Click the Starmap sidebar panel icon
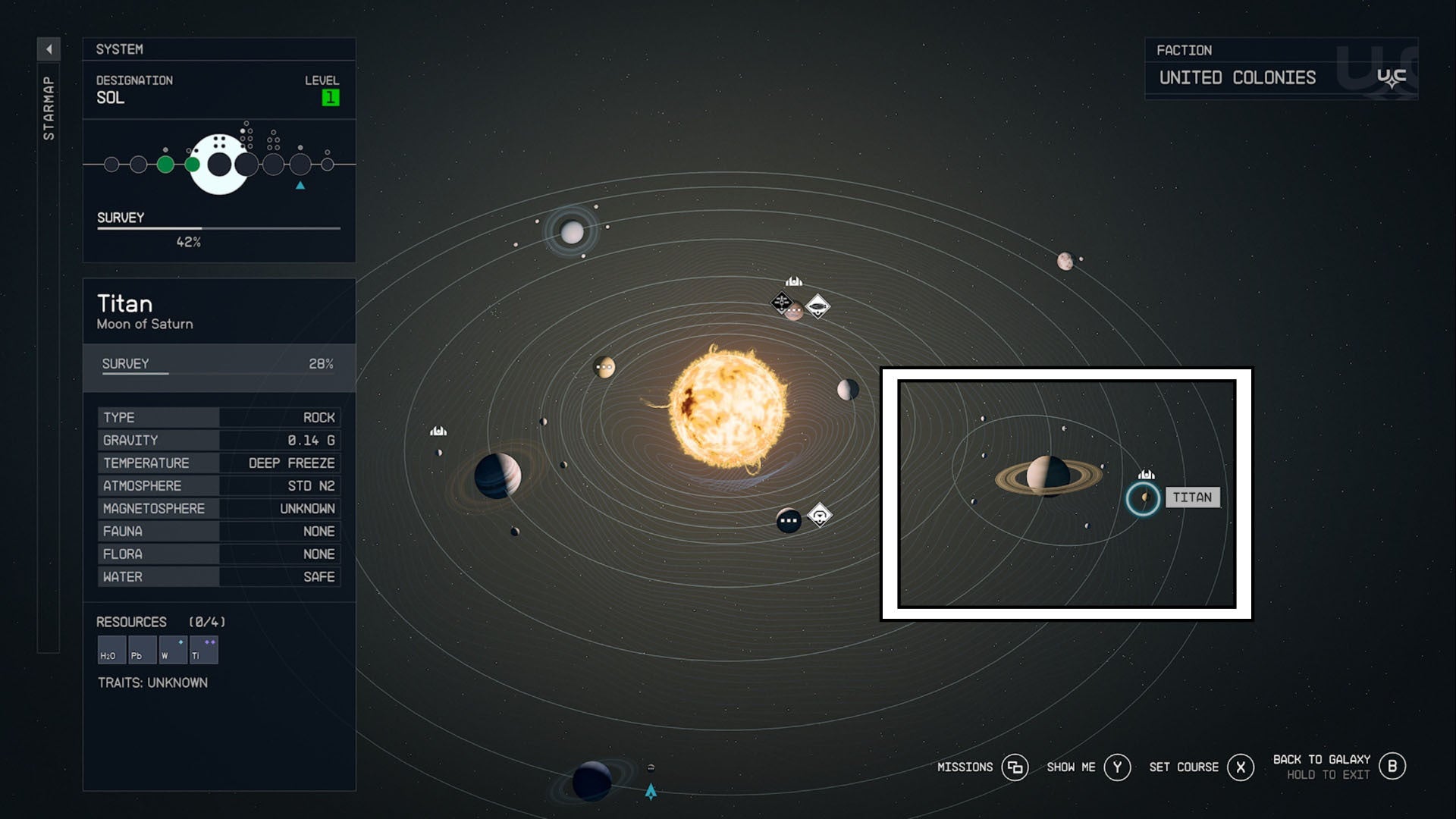The height and width of the screenshot is (819, 1456). pos(47,47)
